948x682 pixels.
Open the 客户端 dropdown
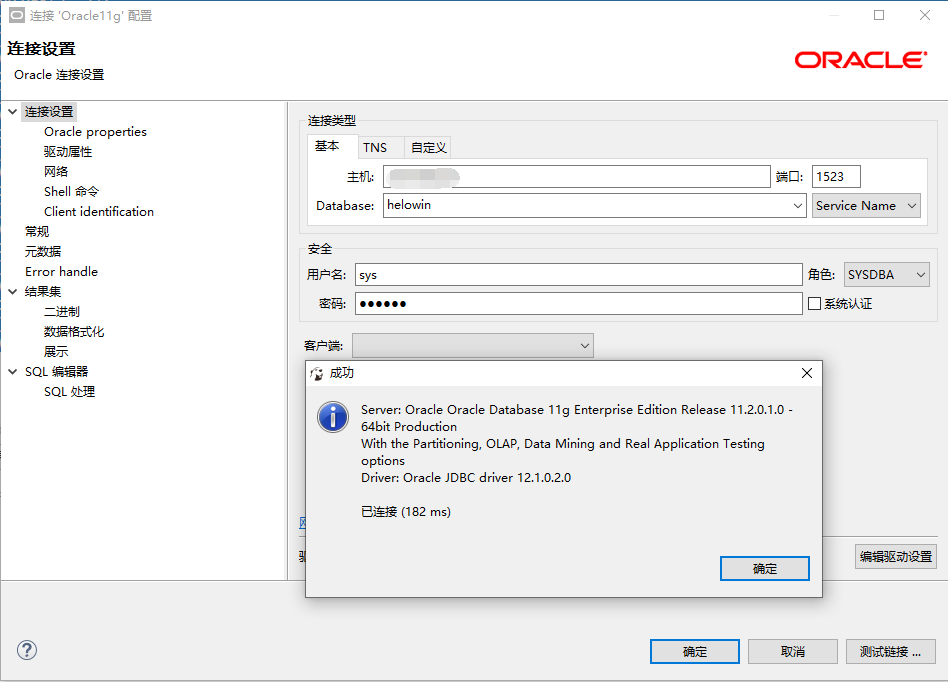tap(585, 346)
